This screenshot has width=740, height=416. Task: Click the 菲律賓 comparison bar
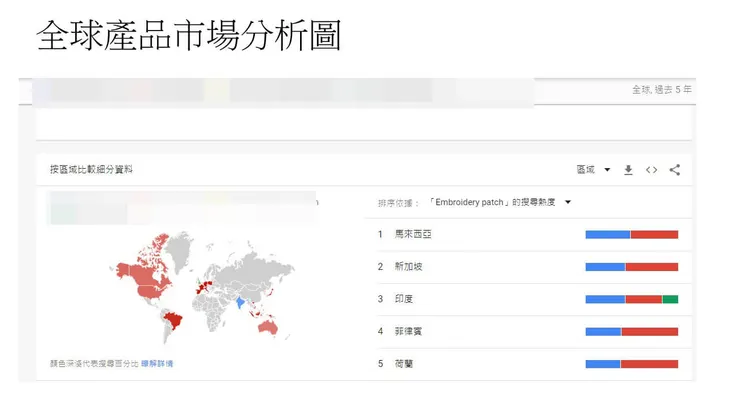[632, 331]
